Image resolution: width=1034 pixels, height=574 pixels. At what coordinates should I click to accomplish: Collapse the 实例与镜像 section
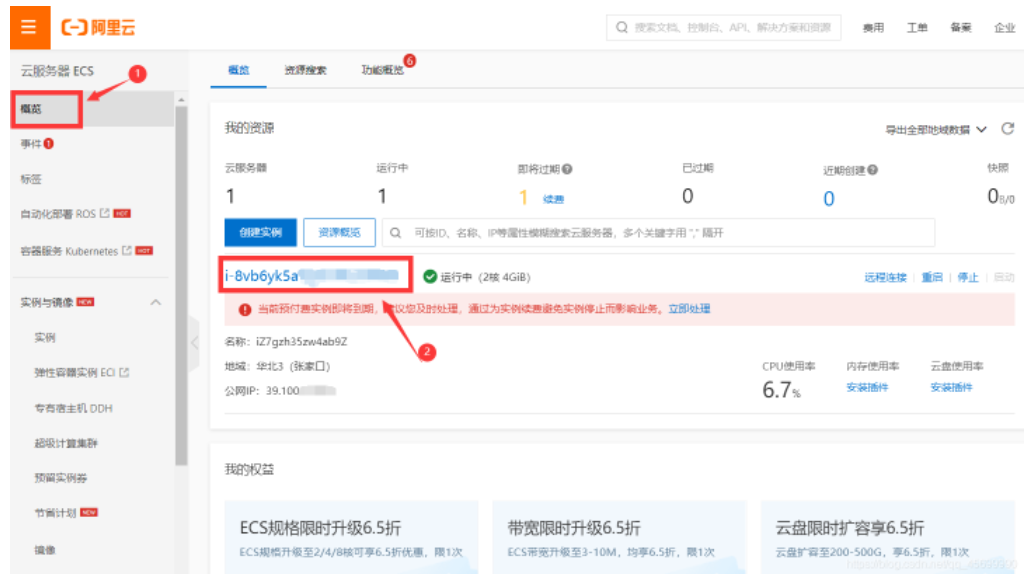pos(156,302)
